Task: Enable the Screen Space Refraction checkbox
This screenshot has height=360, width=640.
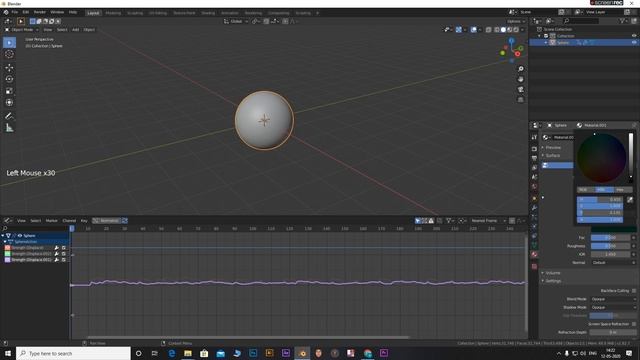Action: [634, 324]
